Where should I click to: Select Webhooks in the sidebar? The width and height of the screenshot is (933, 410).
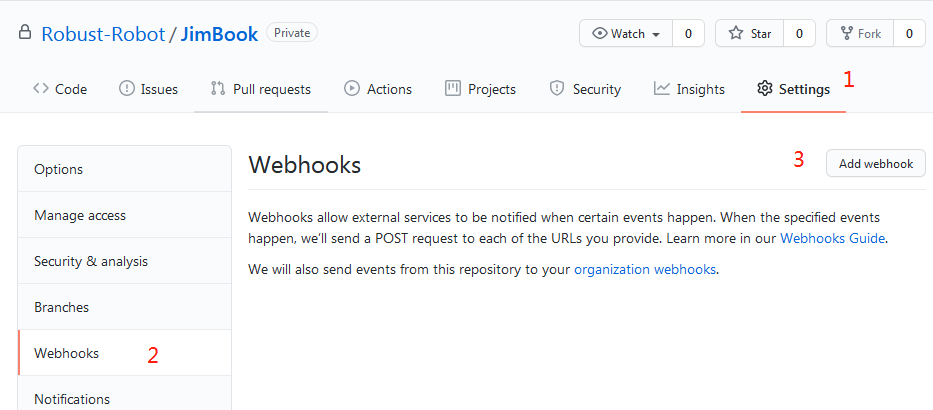tap(124, 353)
